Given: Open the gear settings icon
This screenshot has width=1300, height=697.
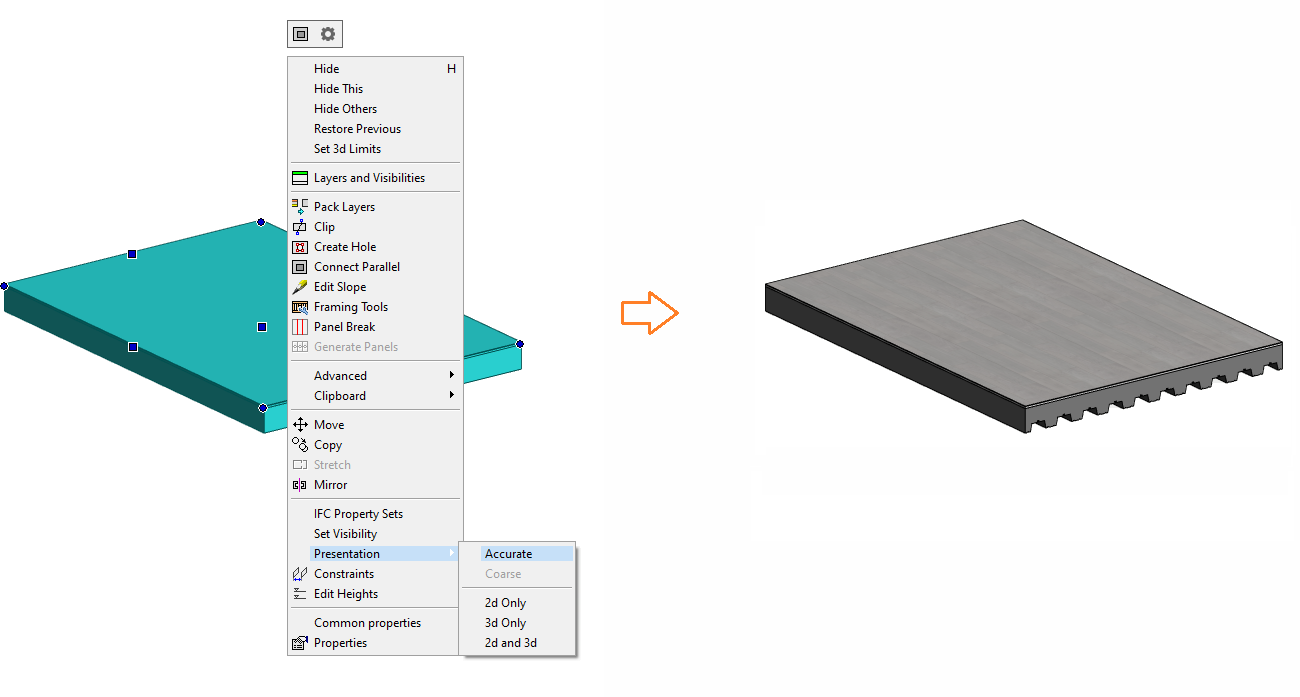Looking at the screenshot, I should pyautogui.click(x=328, y=34).
